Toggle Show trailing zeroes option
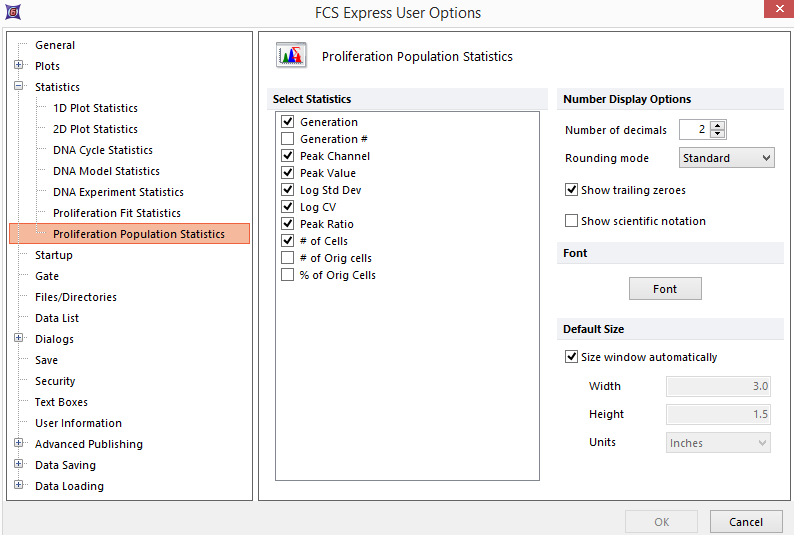 tap(572, 190)
